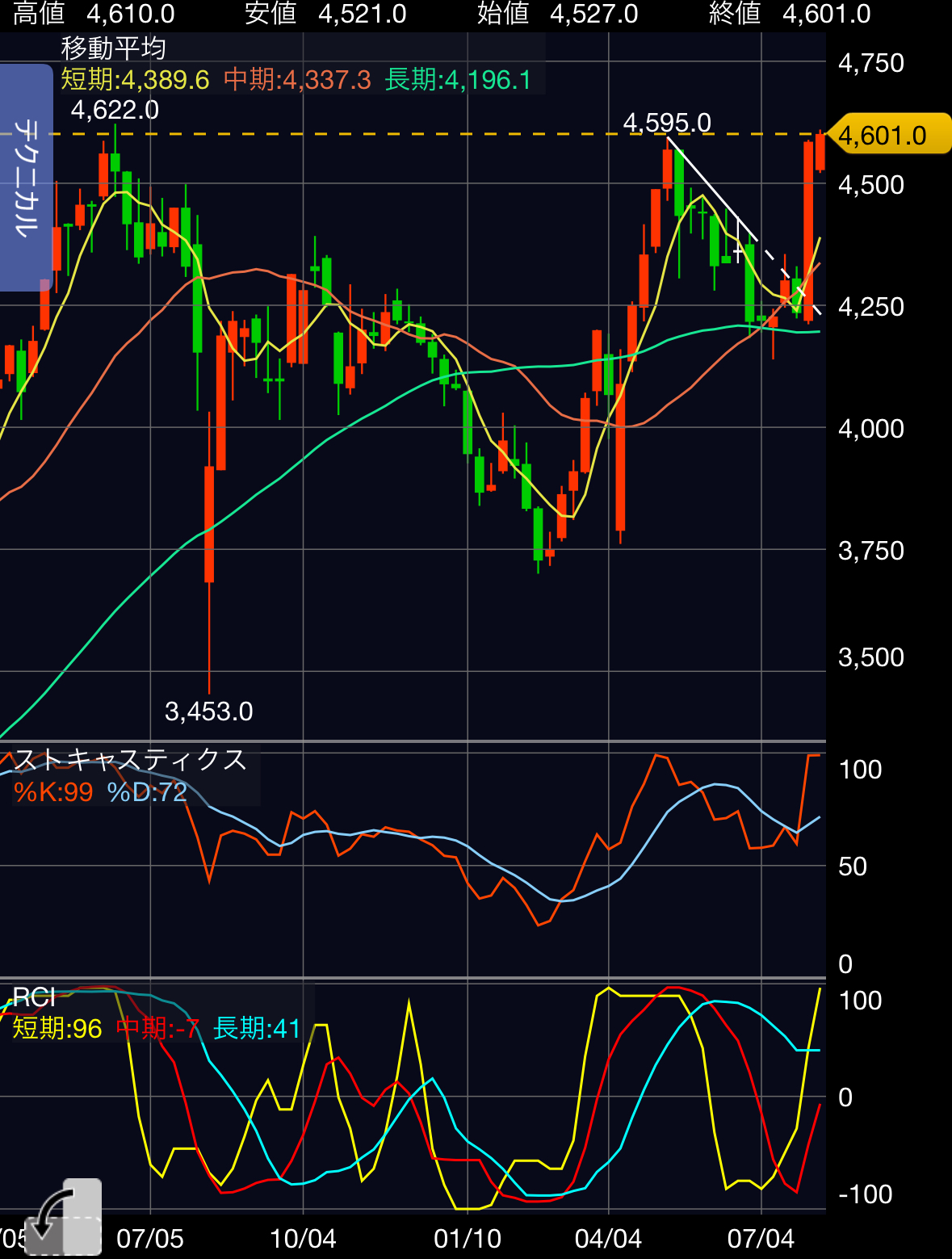Select the 04/04 date on time axis
Screen dimensions: 952x1259
pos(608,1239)
